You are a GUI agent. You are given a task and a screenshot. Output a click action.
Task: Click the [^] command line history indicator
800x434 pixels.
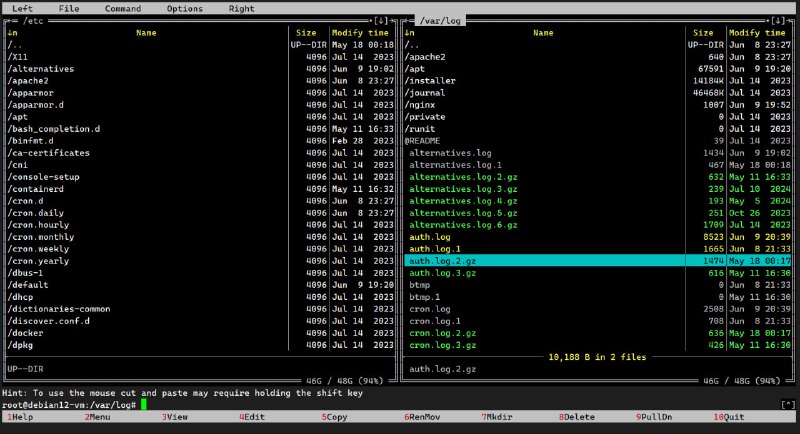coord(788,404)
